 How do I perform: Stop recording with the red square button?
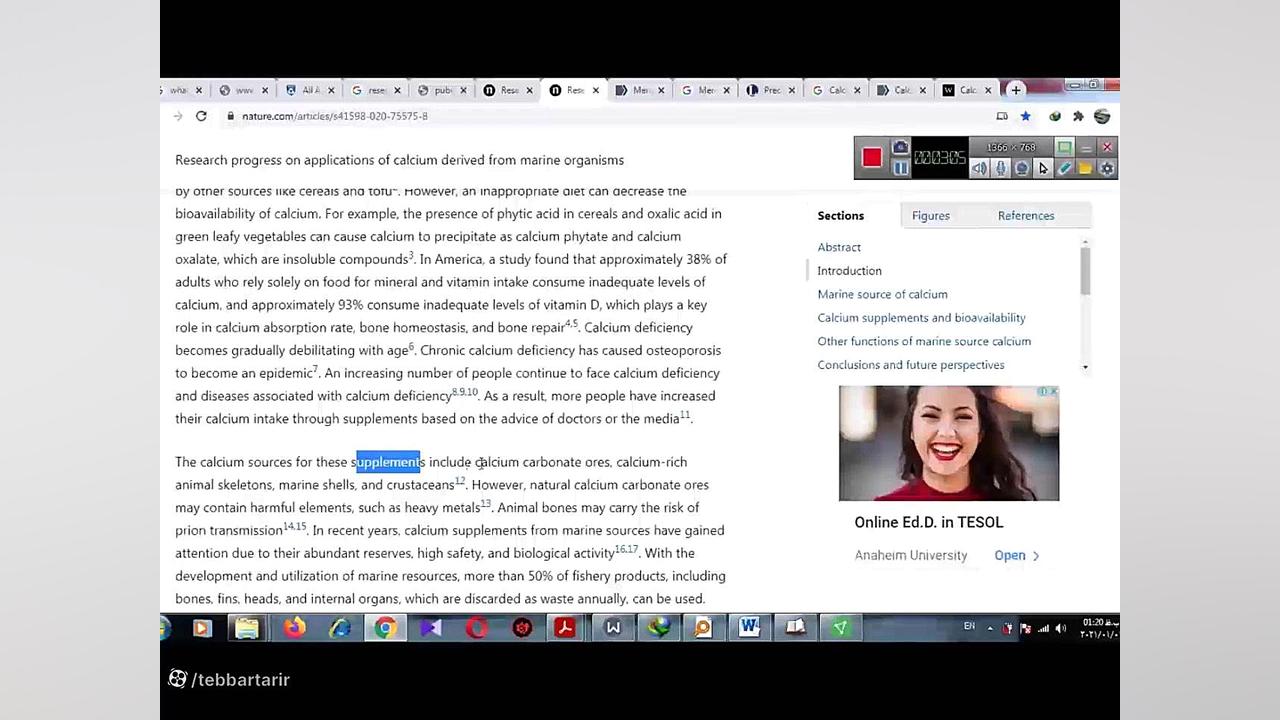(872, 158)
